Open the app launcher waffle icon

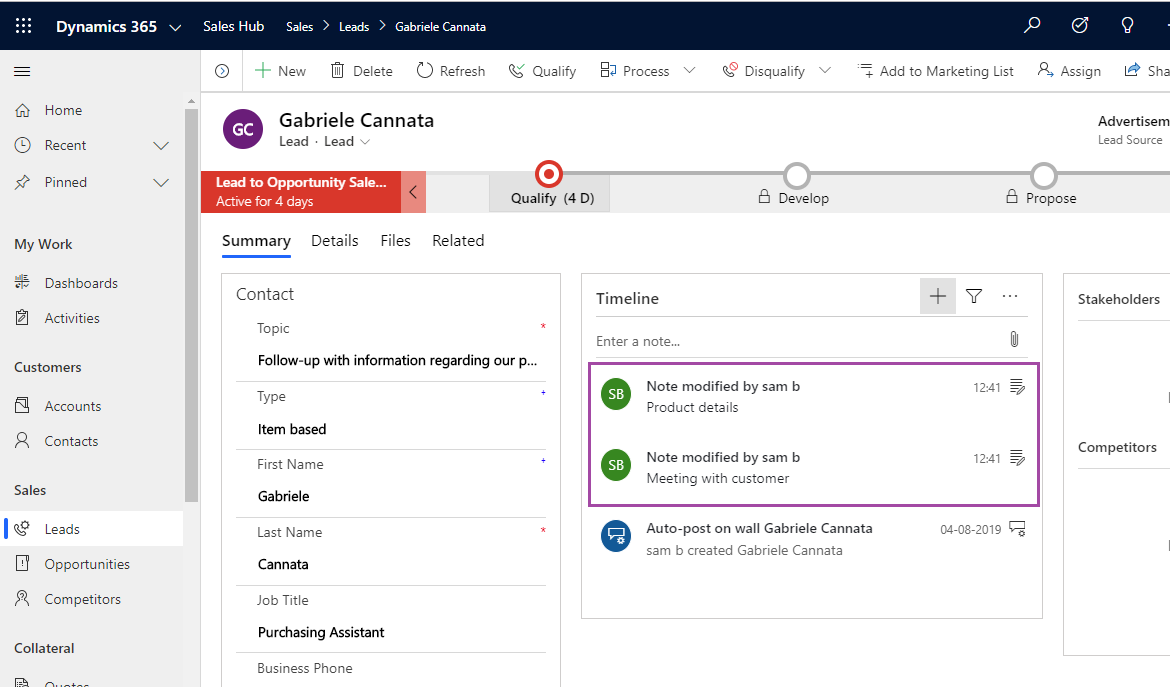24,26
